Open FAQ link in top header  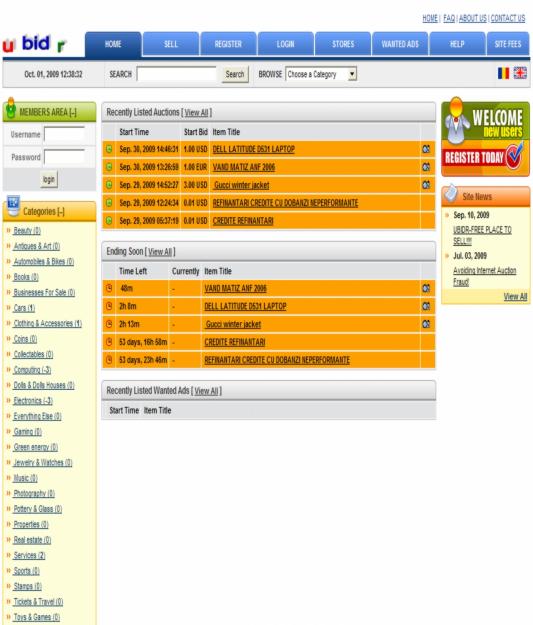(x=449, y=18)
